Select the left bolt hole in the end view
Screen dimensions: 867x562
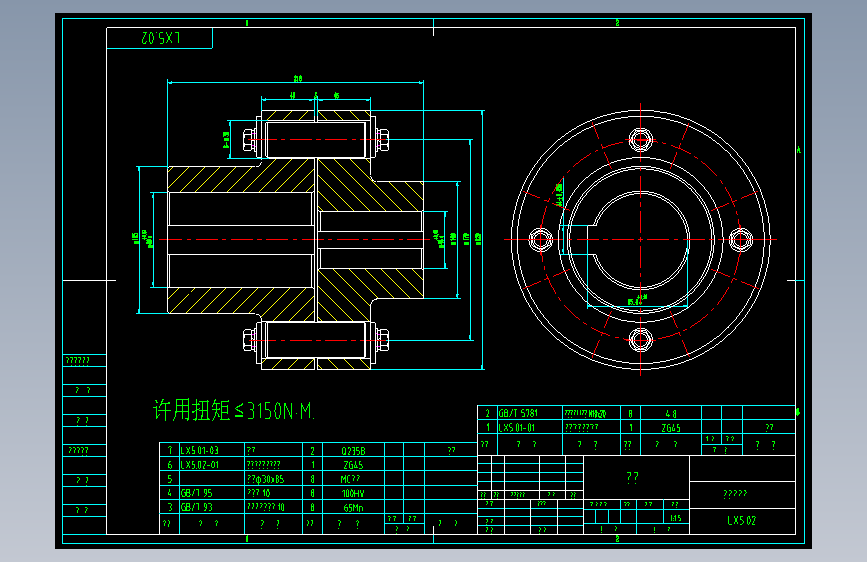coord(541,240)
